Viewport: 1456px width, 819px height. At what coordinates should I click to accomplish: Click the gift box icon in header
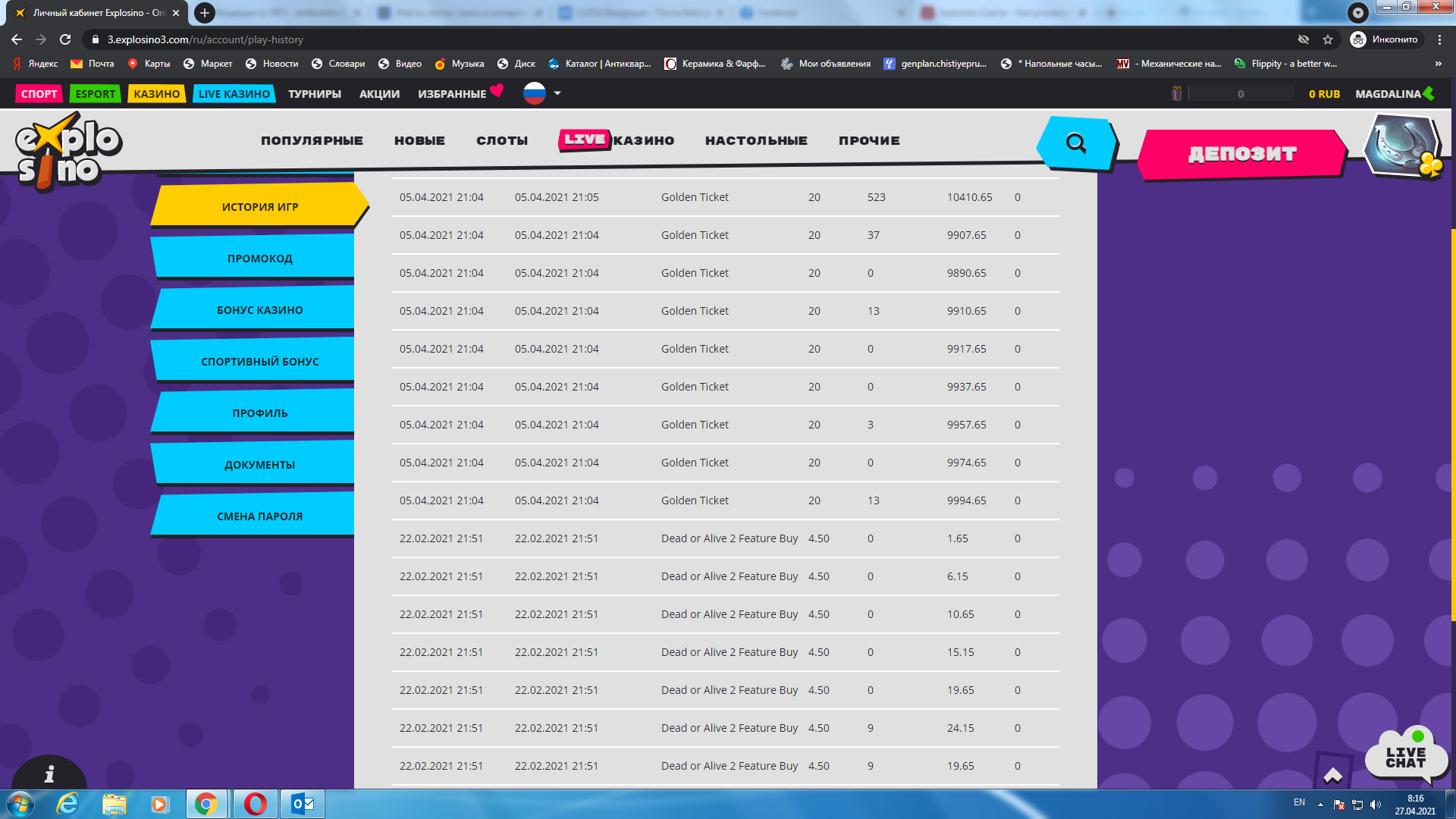point(1177,93)
